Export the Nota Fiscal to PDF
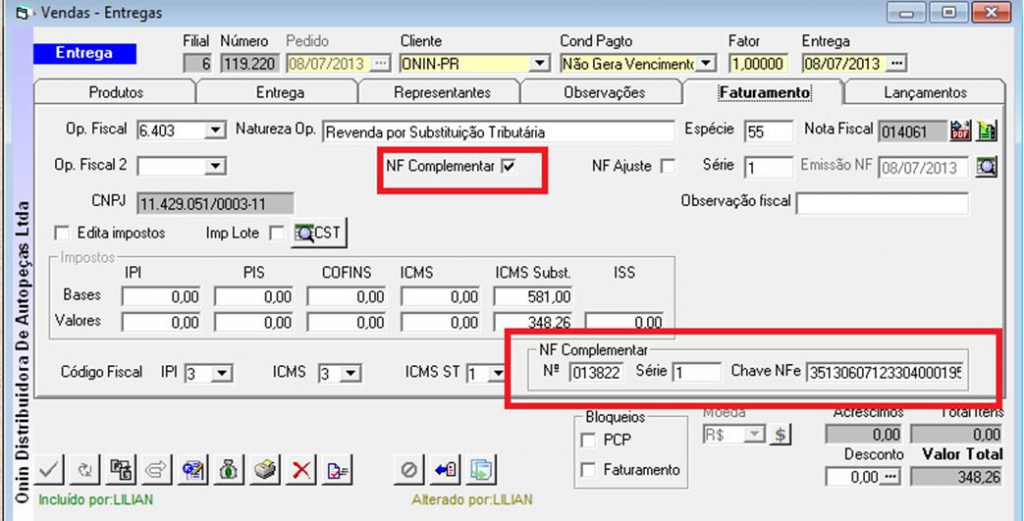 coord(961,131)
